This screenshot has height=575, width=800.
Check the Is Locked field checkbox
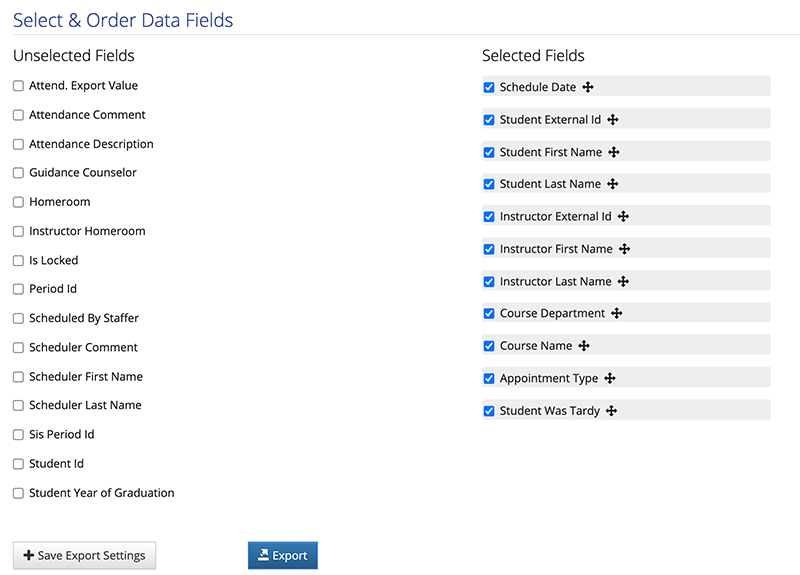point(18,261)
